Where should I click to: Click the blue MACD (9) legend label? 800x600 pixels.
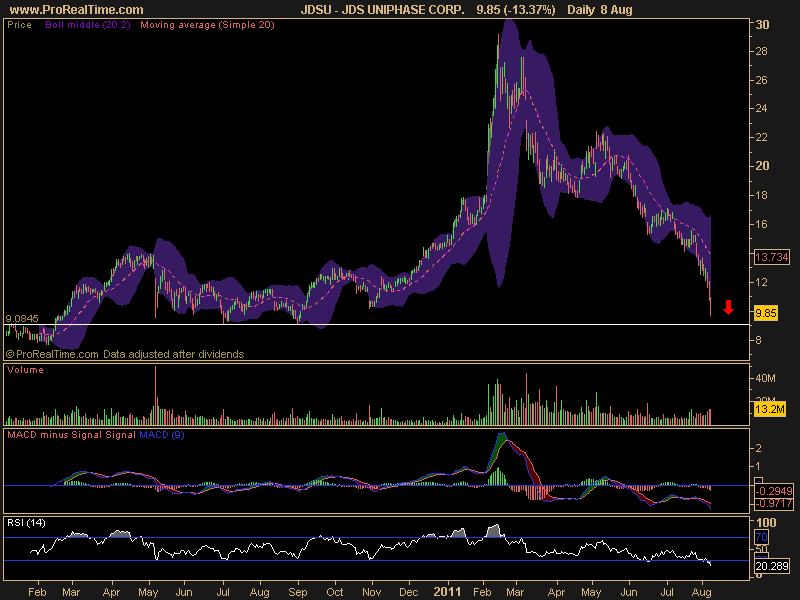coord(162,435)
